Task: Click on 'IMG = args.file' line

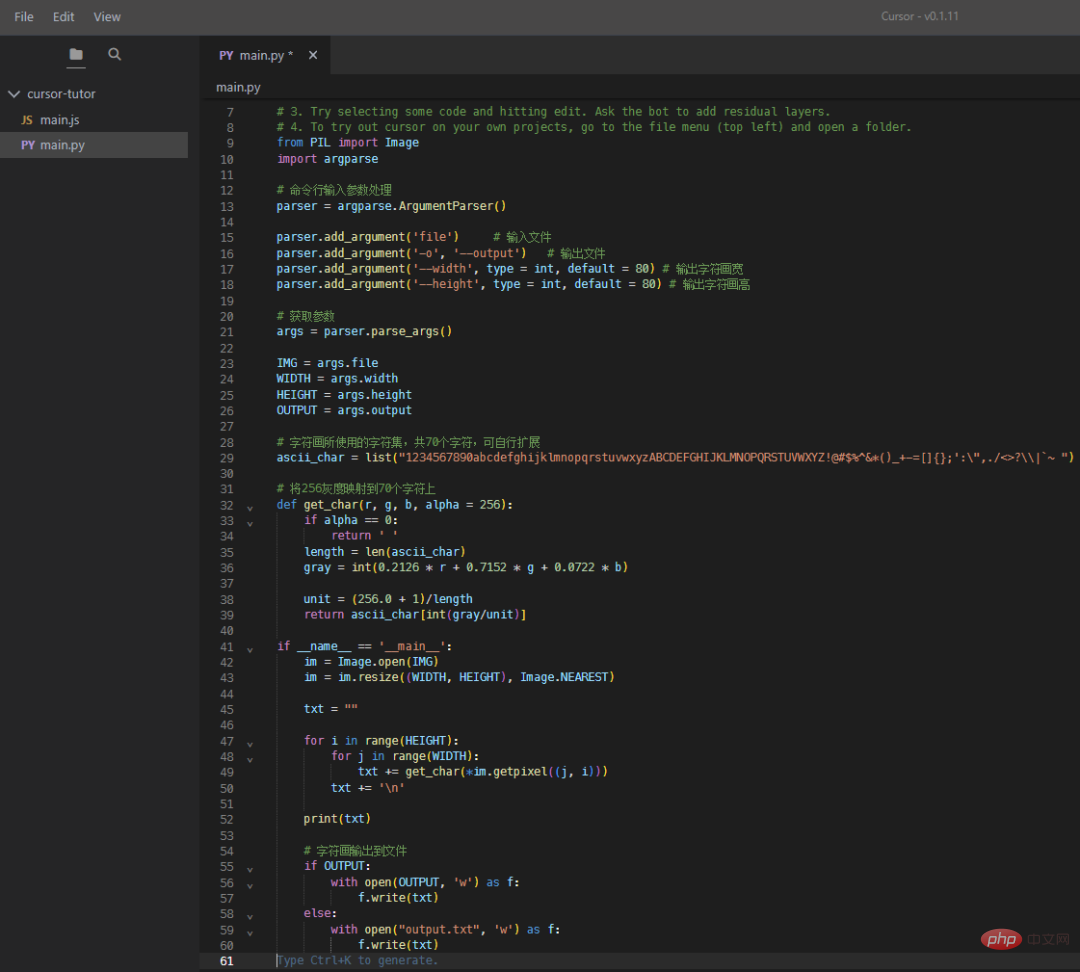Action: [x=327, y=363]
